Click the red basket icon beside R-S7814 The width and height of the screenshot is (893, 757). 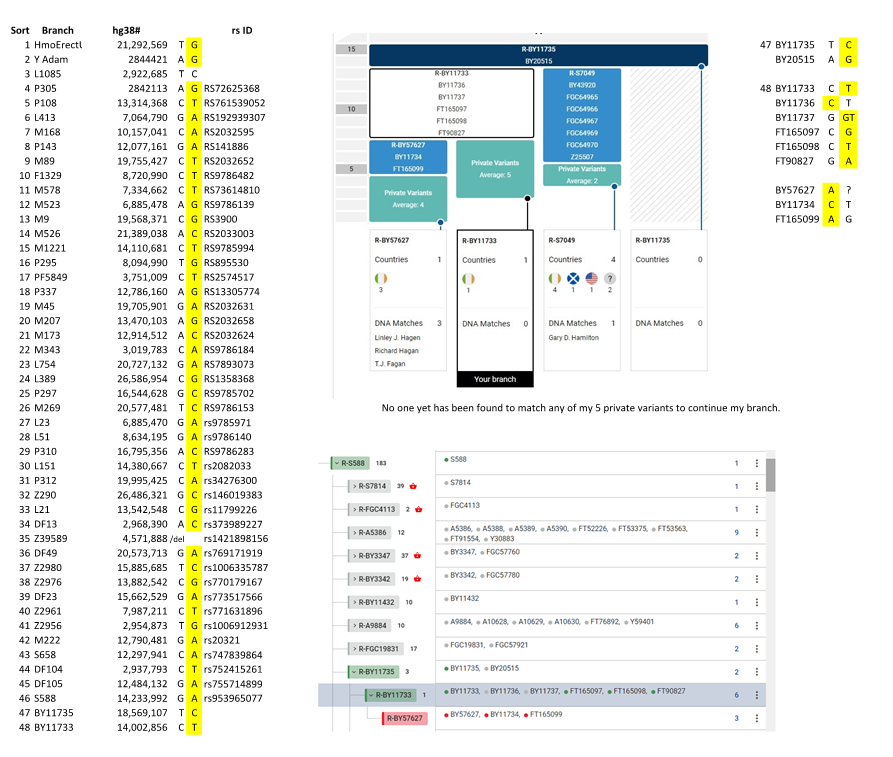413,486
